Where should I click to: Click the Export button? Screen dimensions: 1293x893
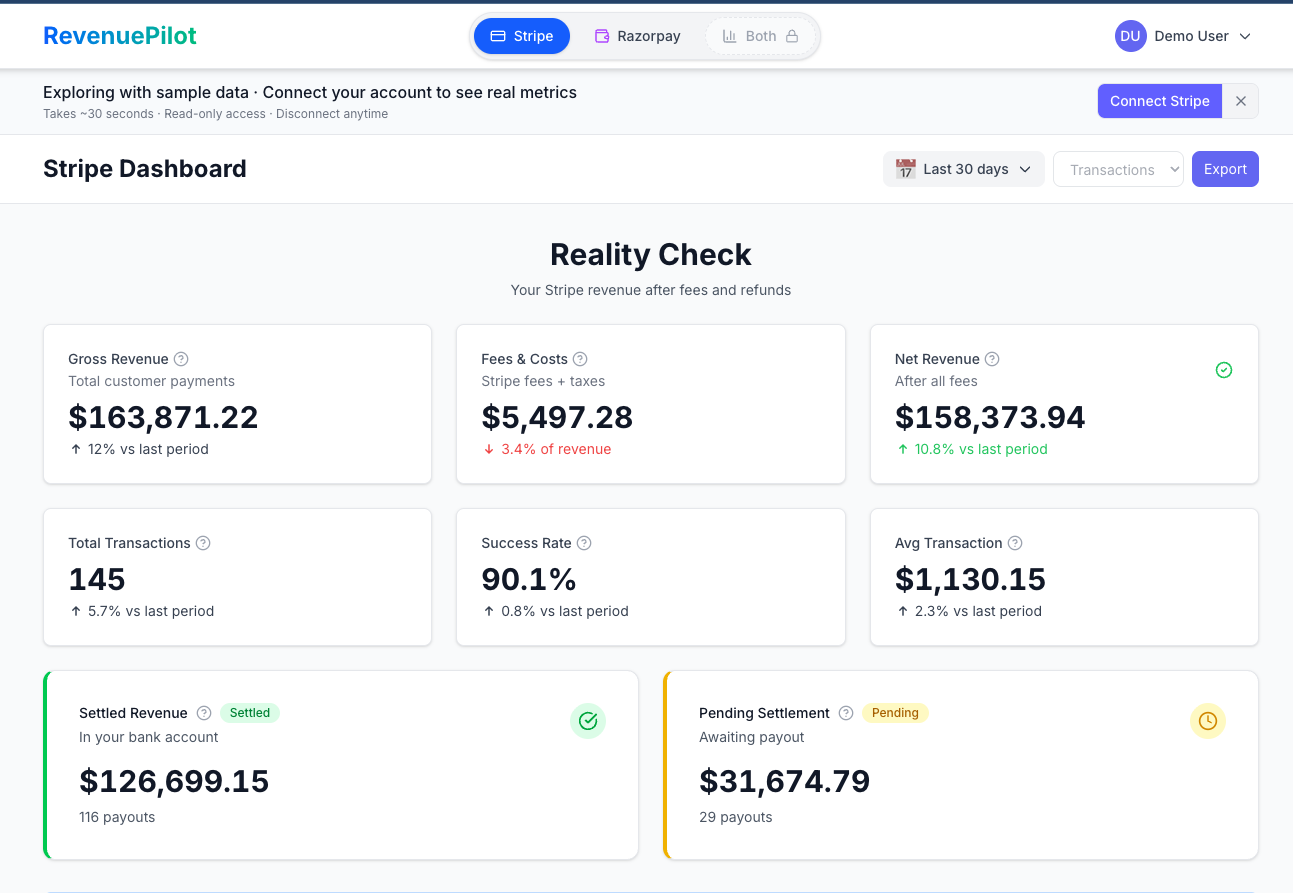pos(1224,169)
